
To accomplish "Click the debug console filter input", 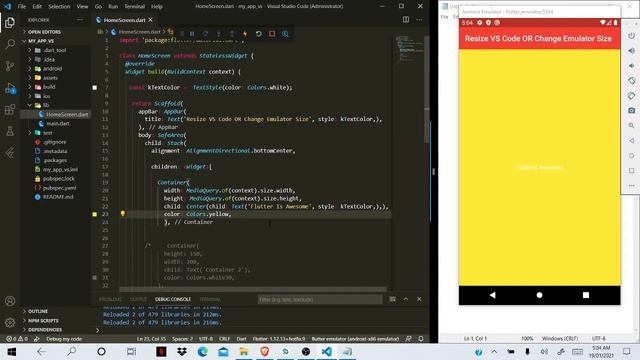I will tap(320, 299).
